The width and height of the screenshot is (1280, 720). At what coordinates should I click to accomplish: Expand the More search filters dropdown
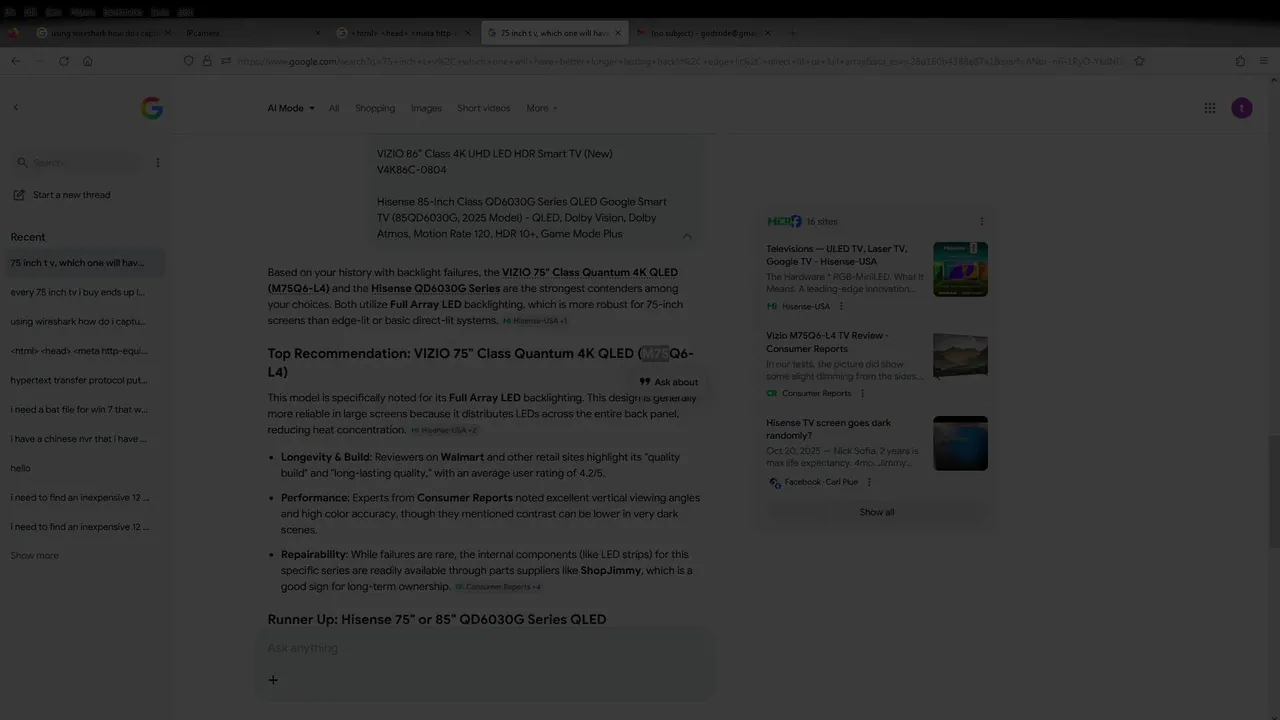point(542,108)
